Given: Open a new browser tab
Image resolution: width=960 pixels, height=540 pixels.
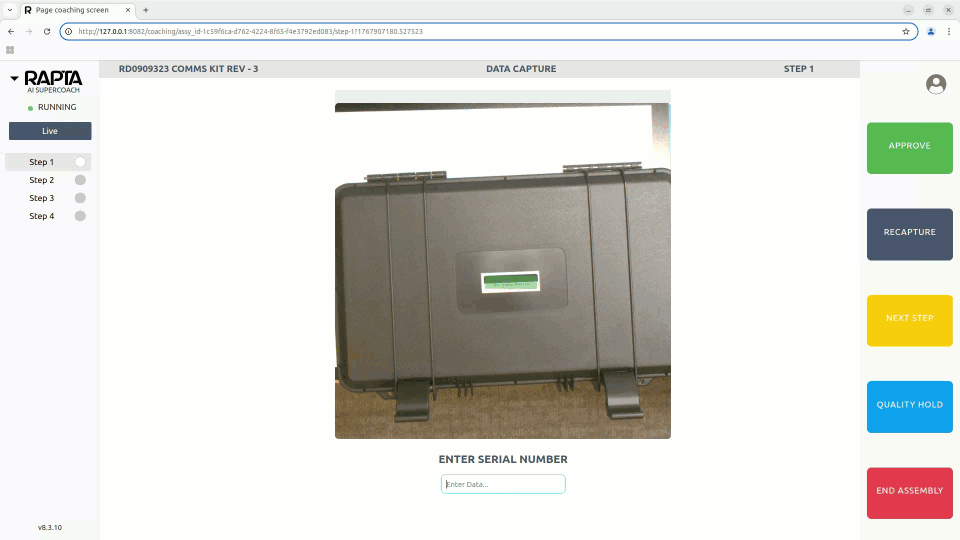Looking at the screenshot, I should [146, 9].
